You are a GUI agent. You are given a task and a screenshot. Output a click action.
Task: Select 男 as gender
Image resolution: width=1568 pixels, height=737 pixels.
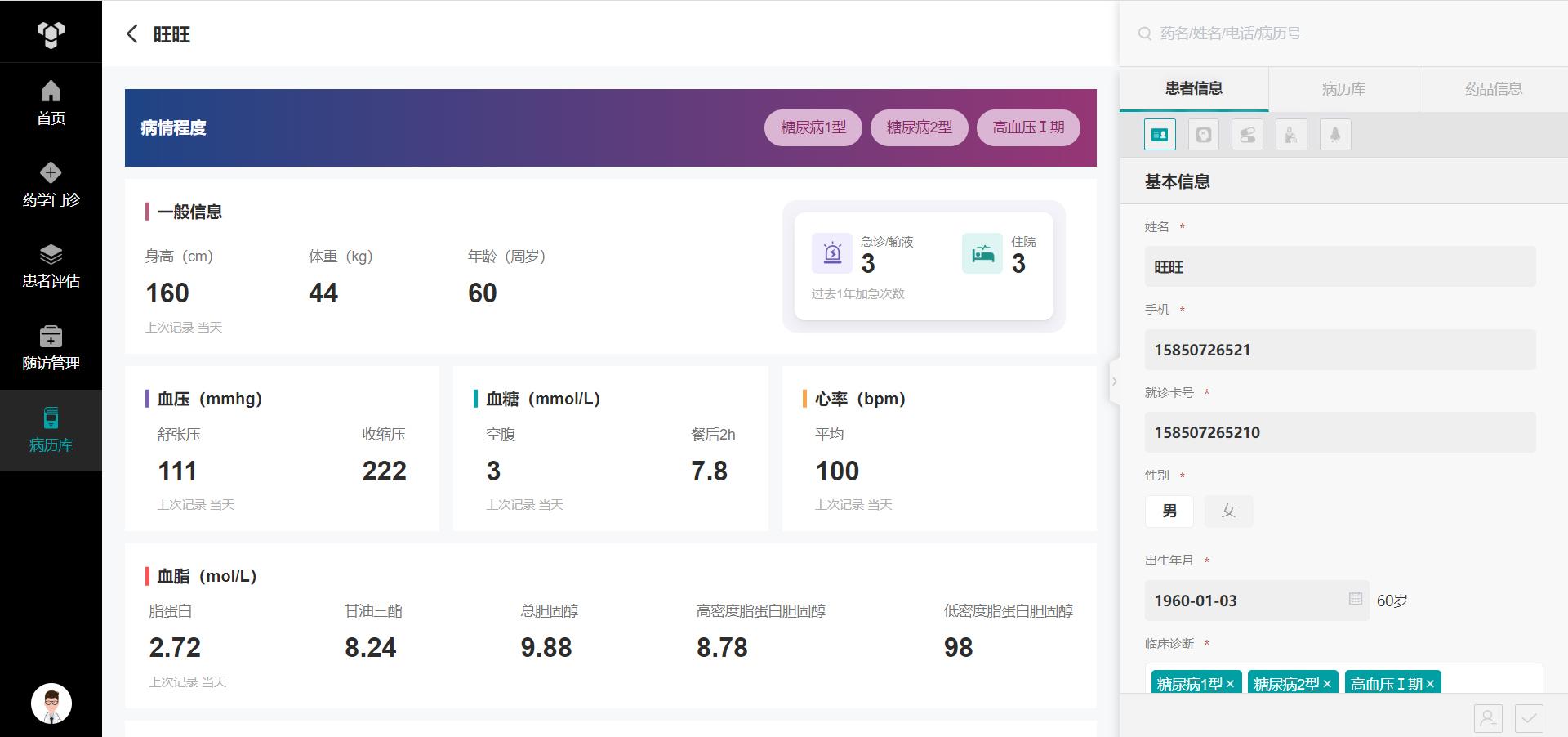coord(1169,511)
